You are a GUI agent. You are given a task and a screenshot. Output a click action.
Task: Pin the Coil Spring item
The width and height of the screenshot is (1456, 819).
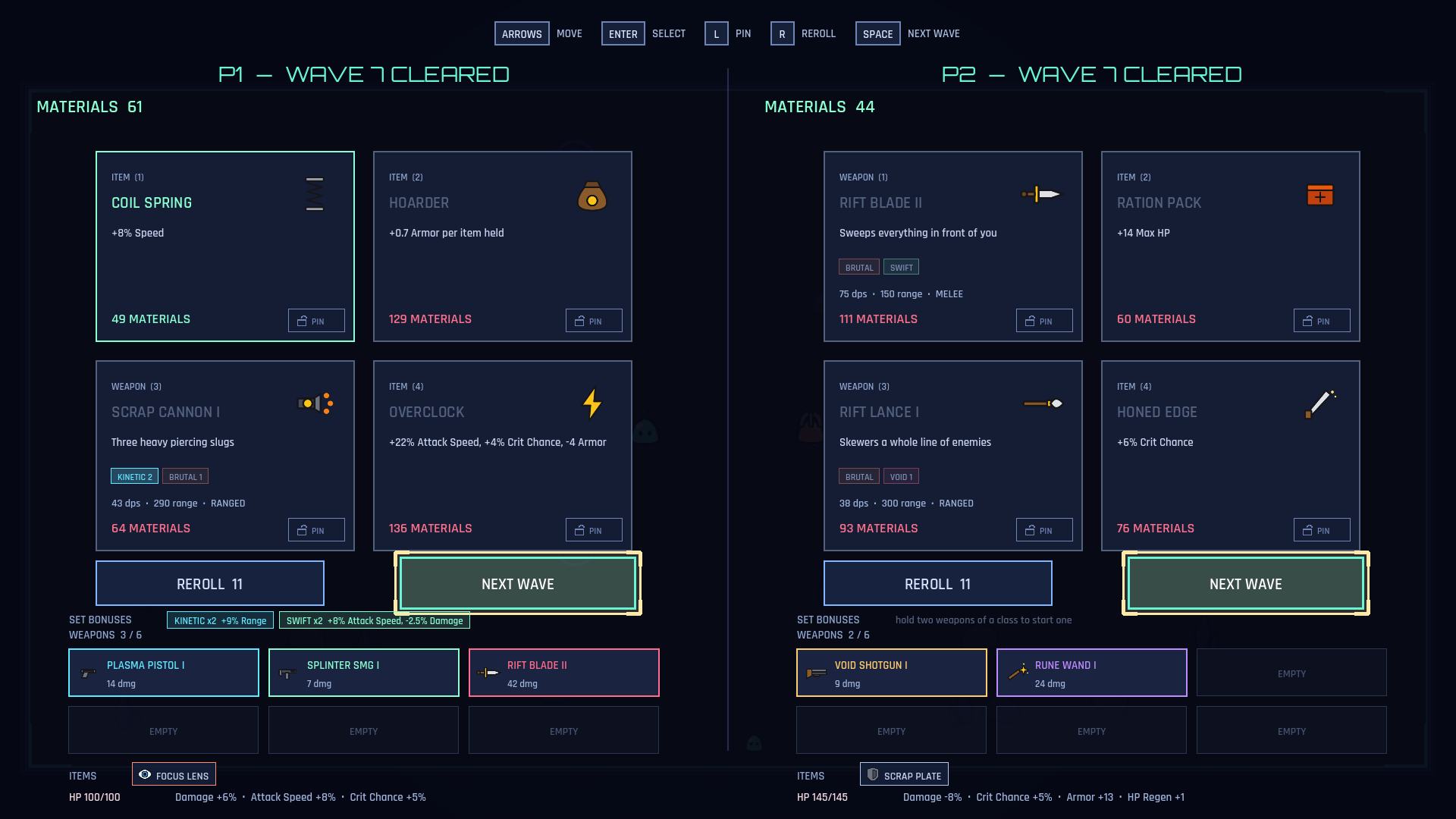(x=316, y=321)
